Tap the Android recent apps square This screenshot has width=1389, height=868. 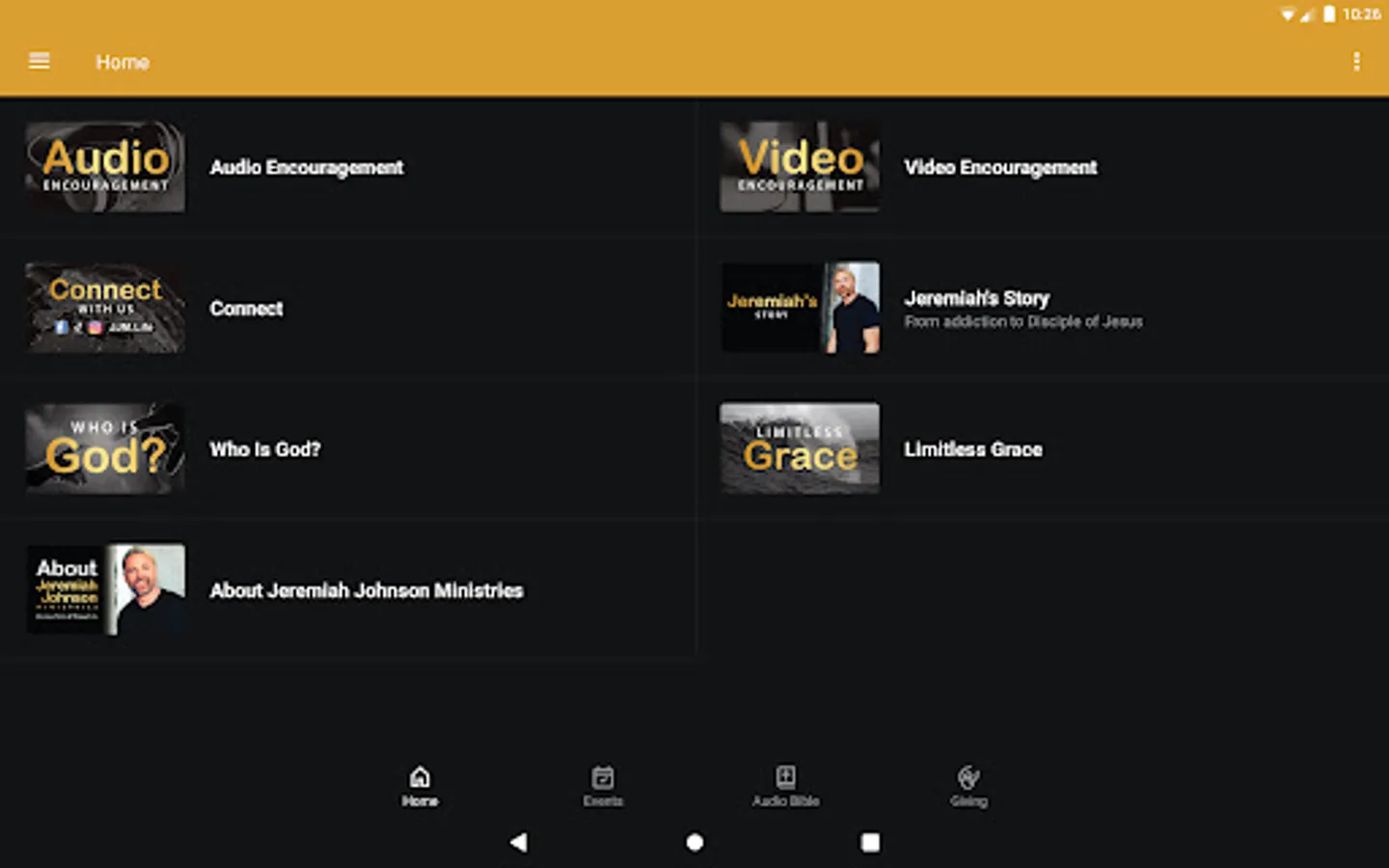(870, 842)
